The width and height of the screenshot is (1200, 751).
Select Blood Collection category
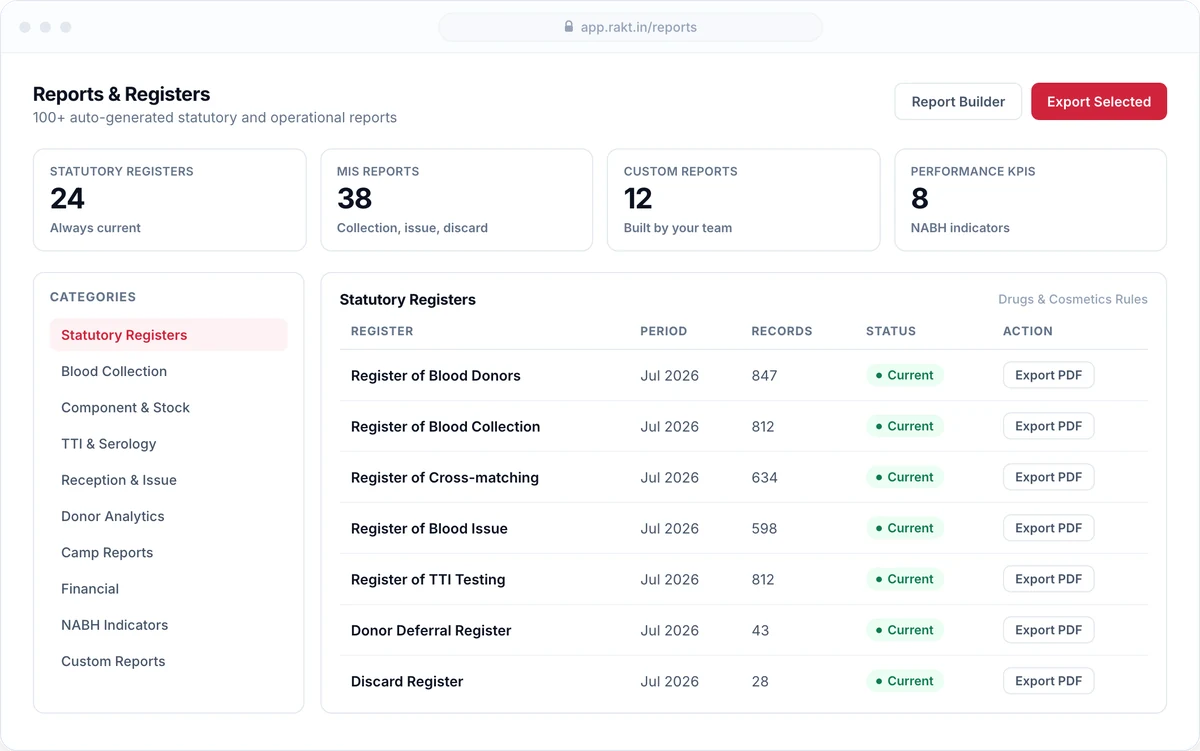click(168, 371)
